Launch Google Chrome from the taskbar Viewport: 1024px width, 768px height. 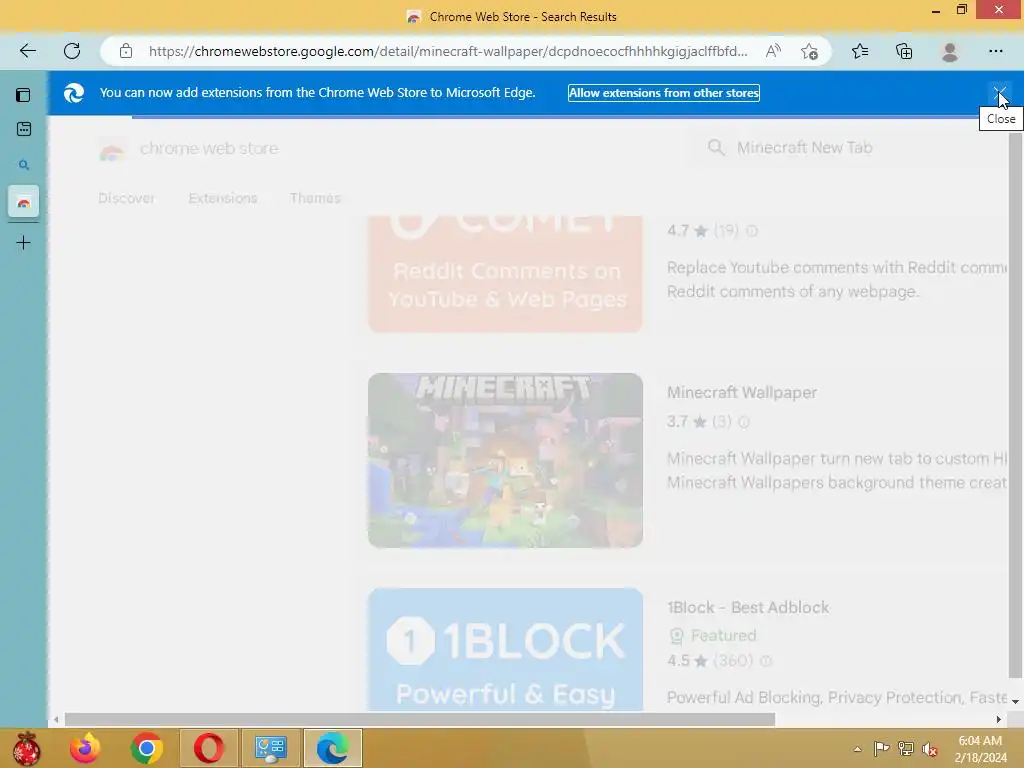point(147,748)
